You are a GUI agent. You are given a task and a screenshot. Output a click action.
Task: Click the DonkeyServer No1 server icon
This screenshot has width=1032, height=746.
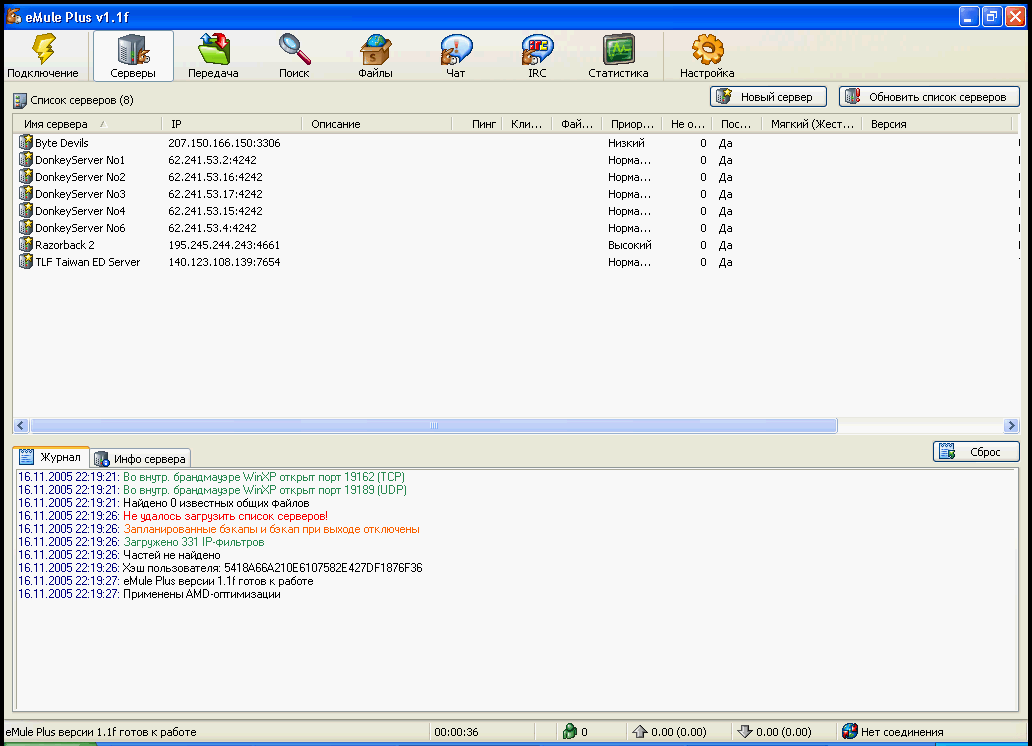pyautogui.click(x=26, y=159)
